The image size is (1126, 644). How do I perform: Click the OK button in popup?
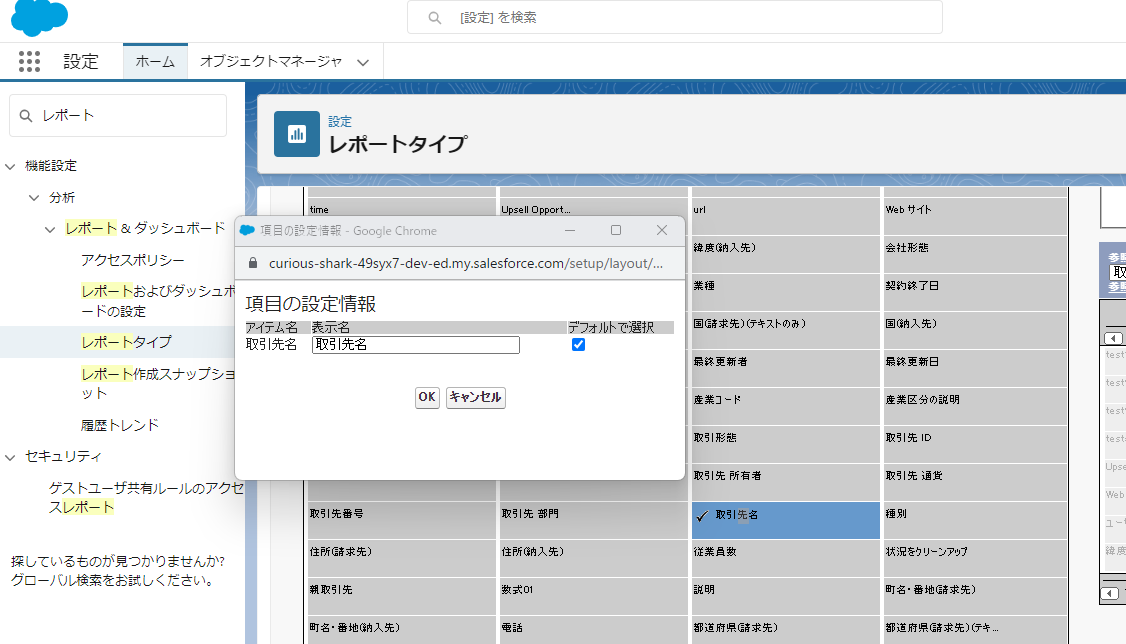click(427, 397)
